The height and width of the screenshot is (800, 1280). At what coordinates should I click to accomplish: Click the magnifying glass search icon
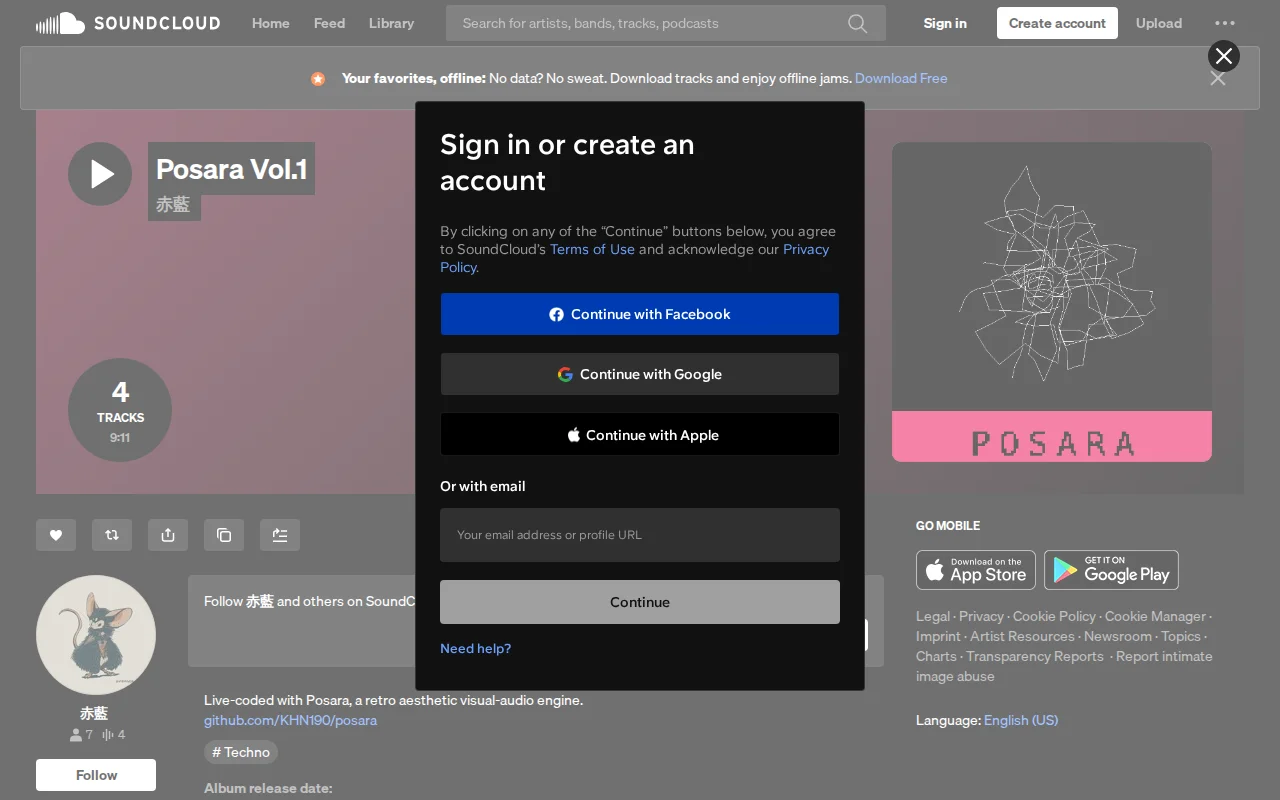(858, 23)
